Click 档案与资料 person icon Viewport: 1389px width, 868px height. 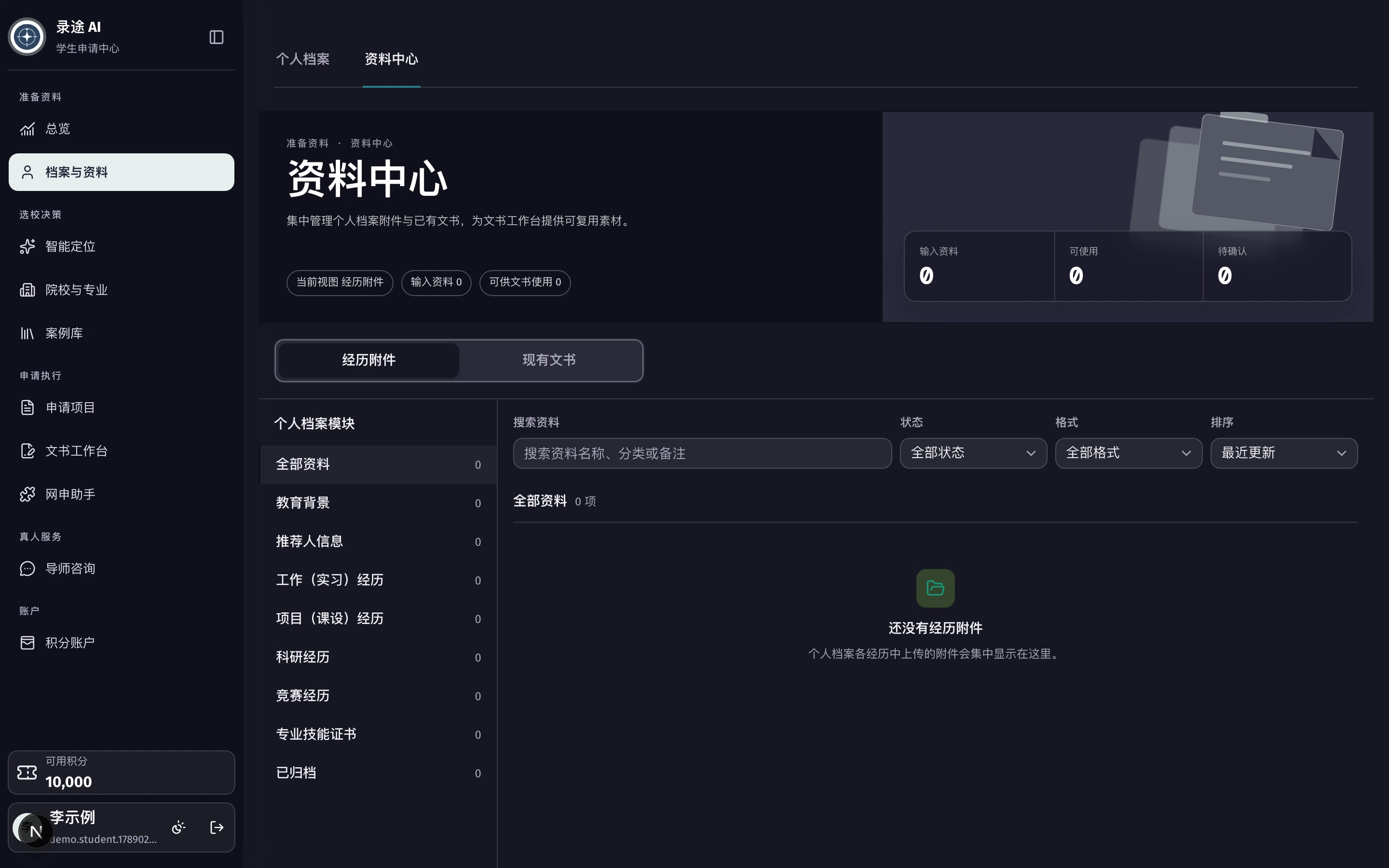click(27, 172)
